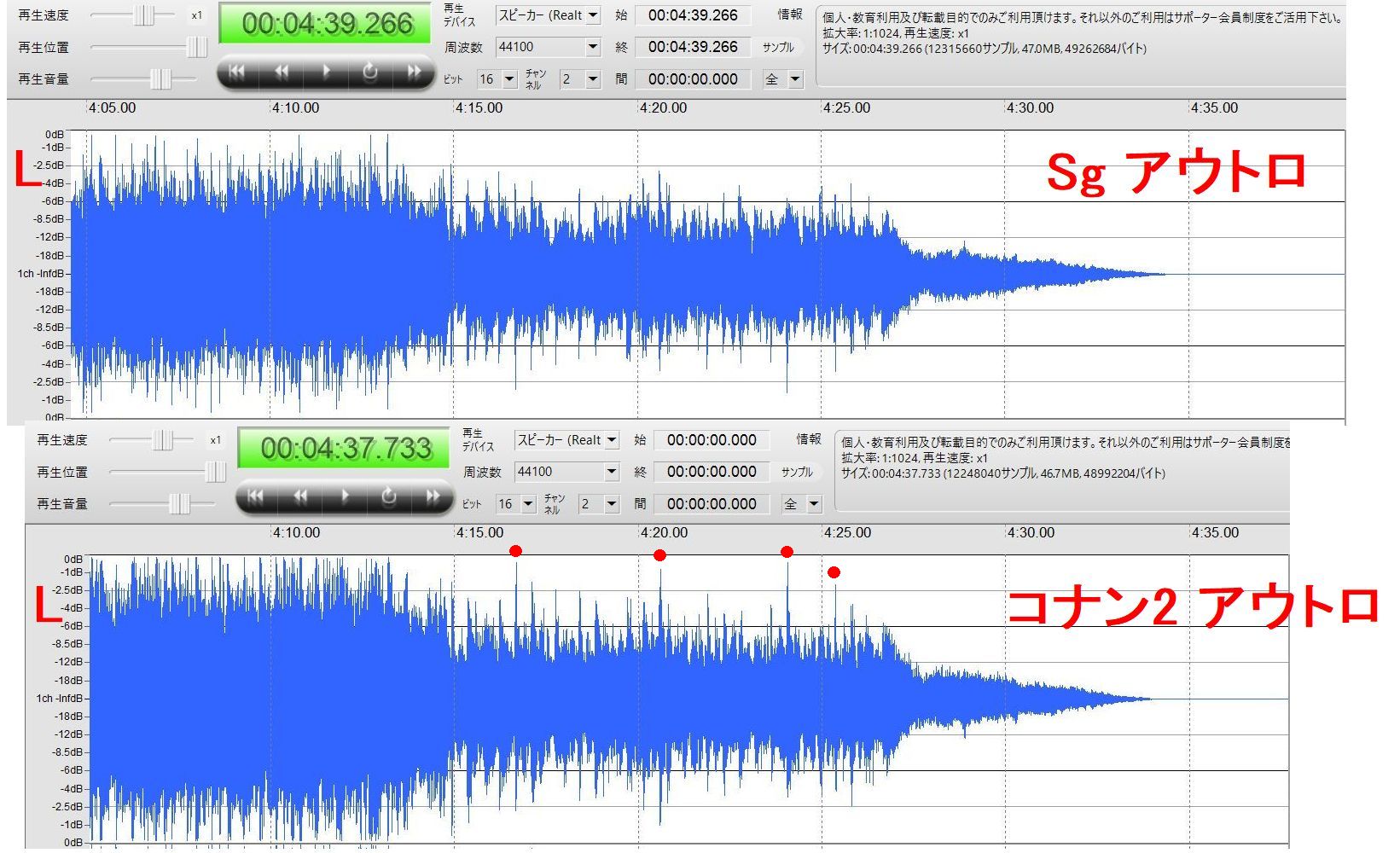Click サンプル button in top window

pyautogui.click(x=779, y=47)
